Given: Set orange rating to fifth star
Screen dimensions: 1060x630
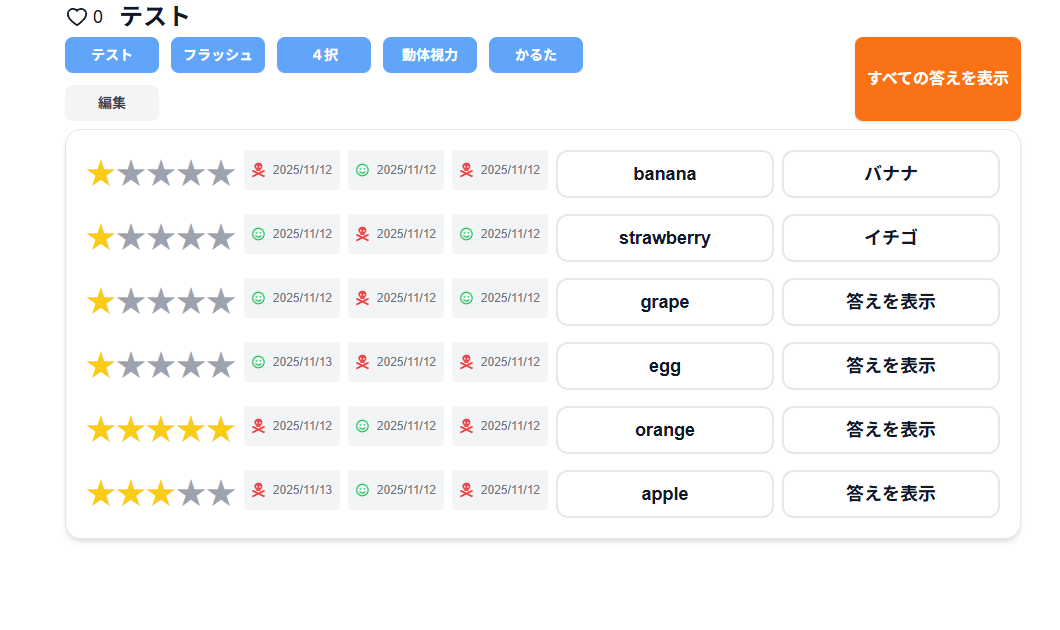Looking at the screenshot, I should pos(221,430).
